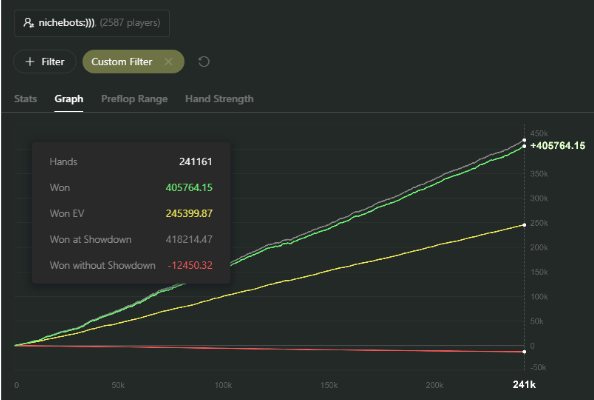Open the Preflop Range tab
The image size is (594, 400).
pos(134,99)
